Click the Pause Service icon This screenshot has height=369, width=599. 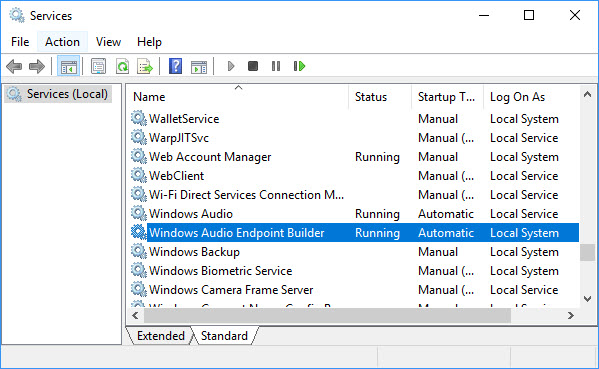point(276,66)
